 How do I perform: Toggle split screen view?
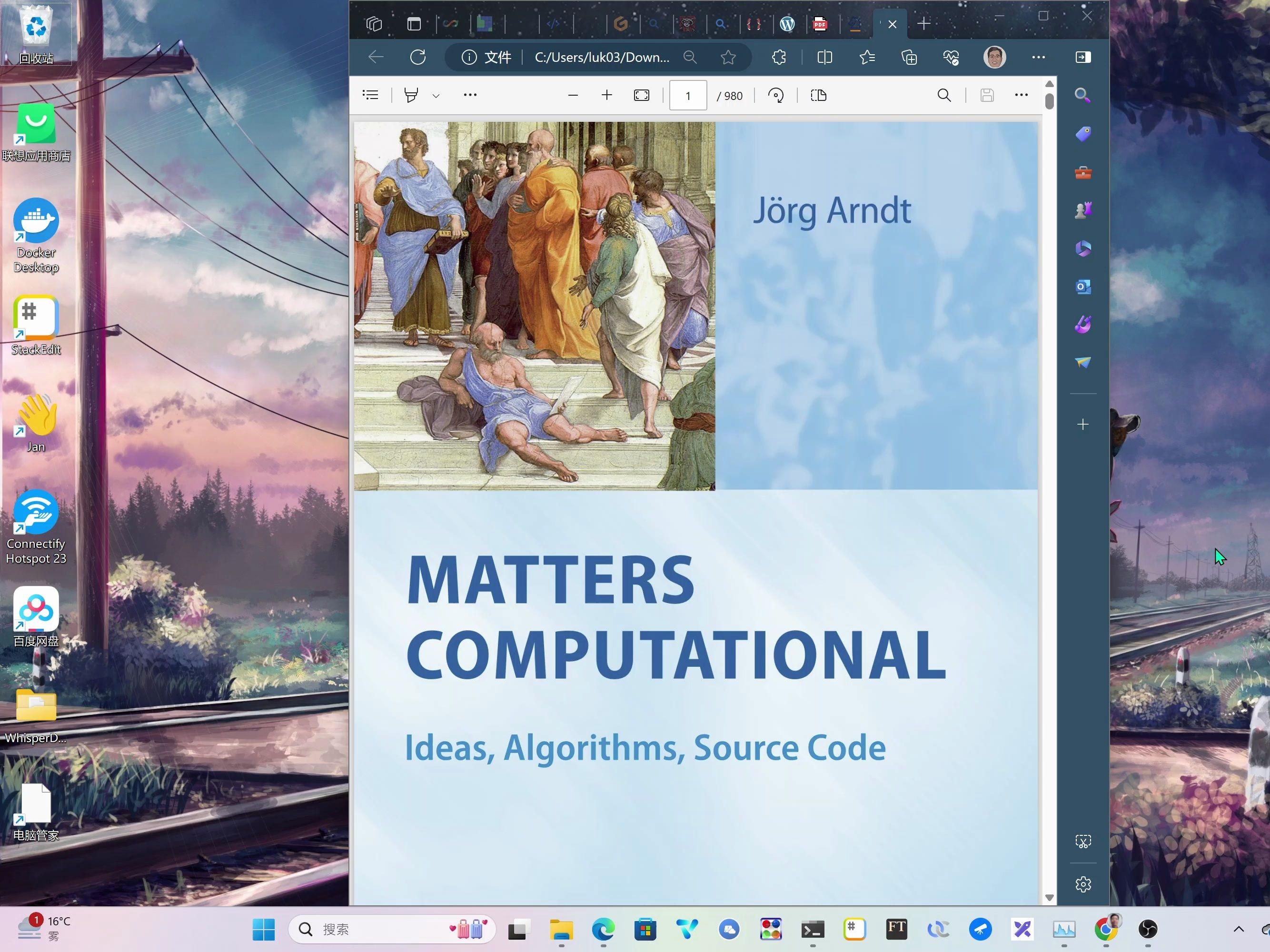coord(824,57)
